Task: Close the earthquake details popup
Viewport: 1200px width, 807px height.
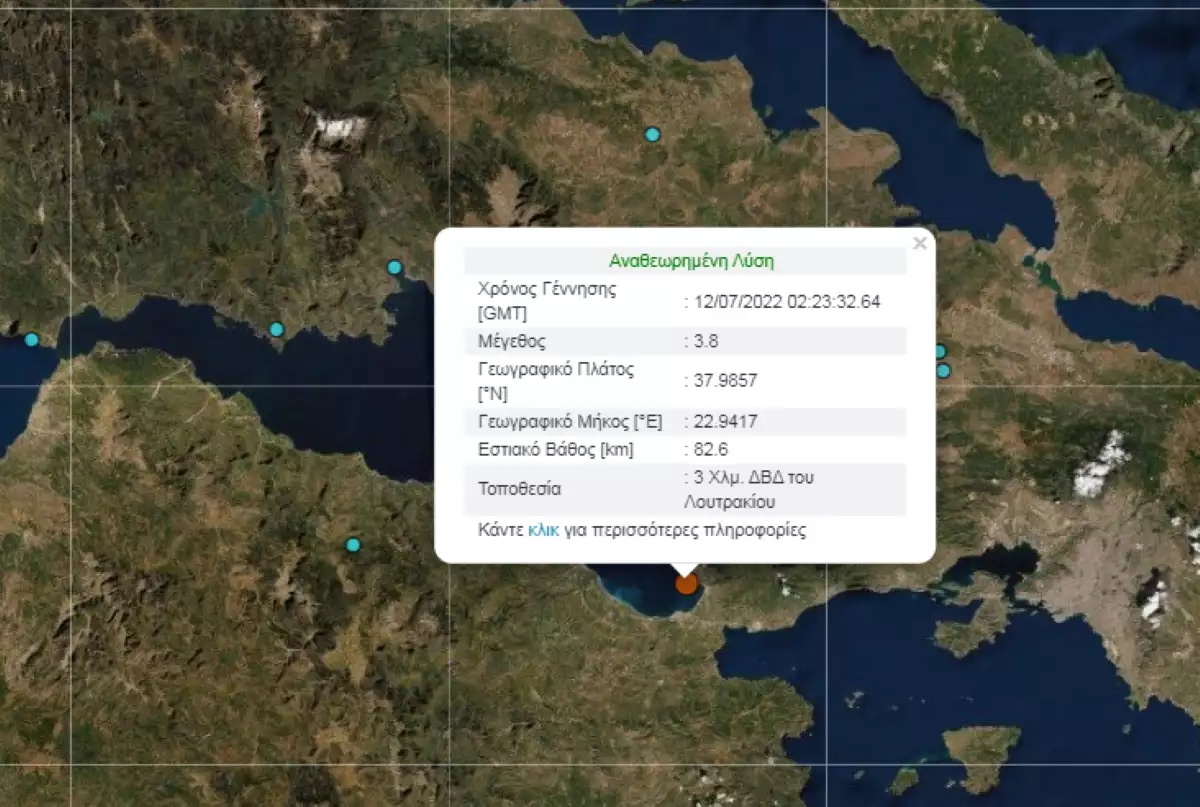Action: pyautogui.click(x=919, y=241)
